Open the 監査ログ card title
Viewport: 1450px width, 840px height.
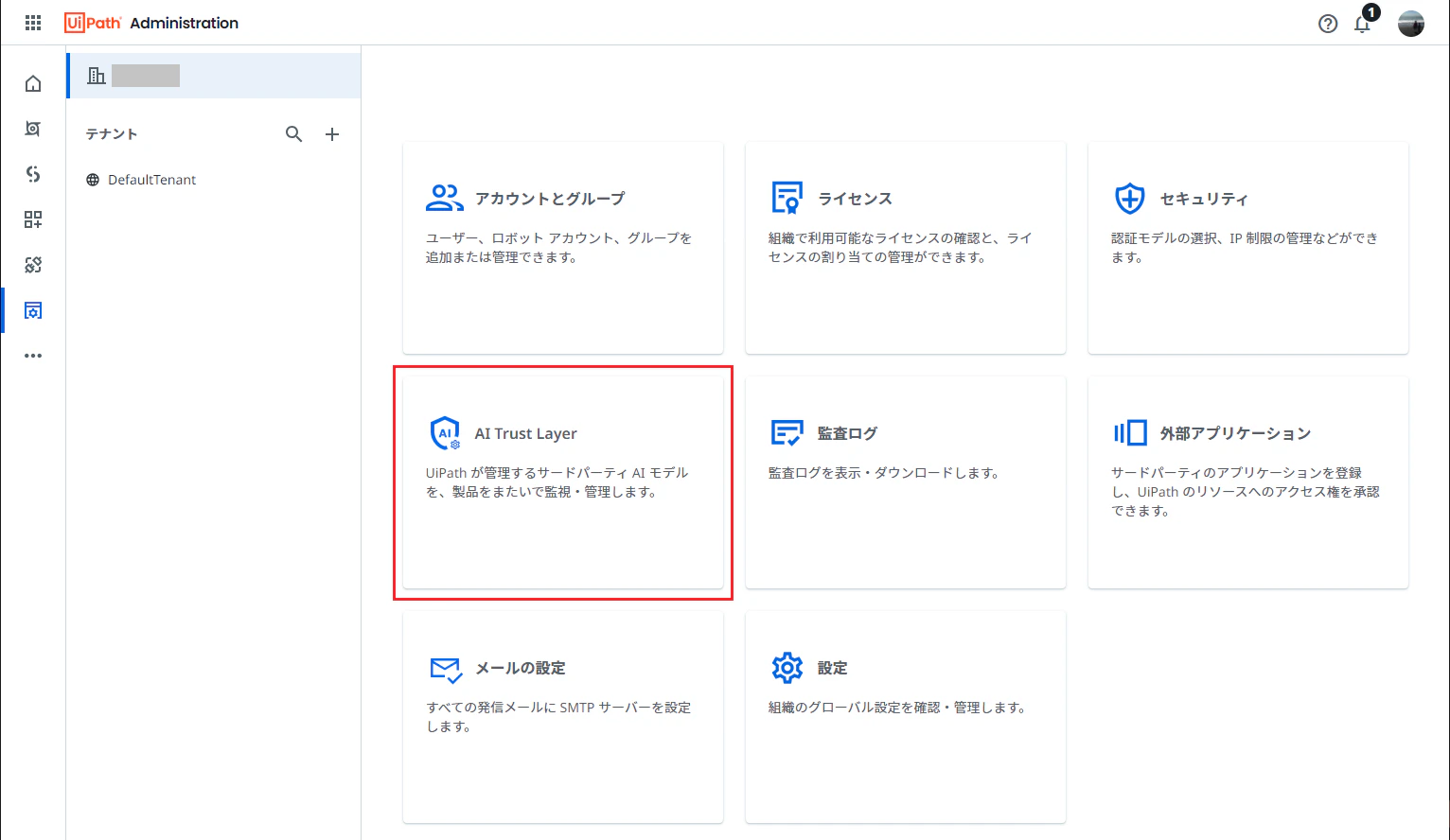click(x=847, y=433)
